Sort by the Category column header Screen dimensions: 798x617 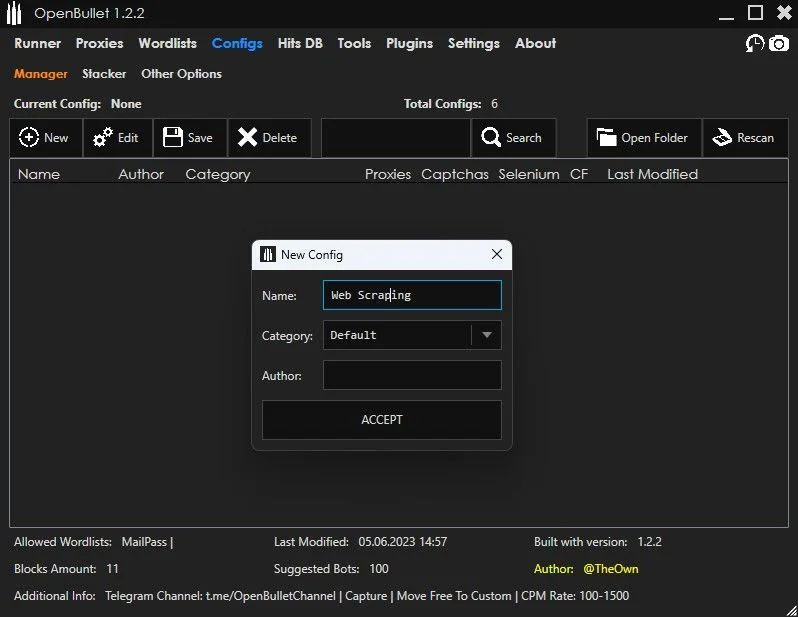218,175
